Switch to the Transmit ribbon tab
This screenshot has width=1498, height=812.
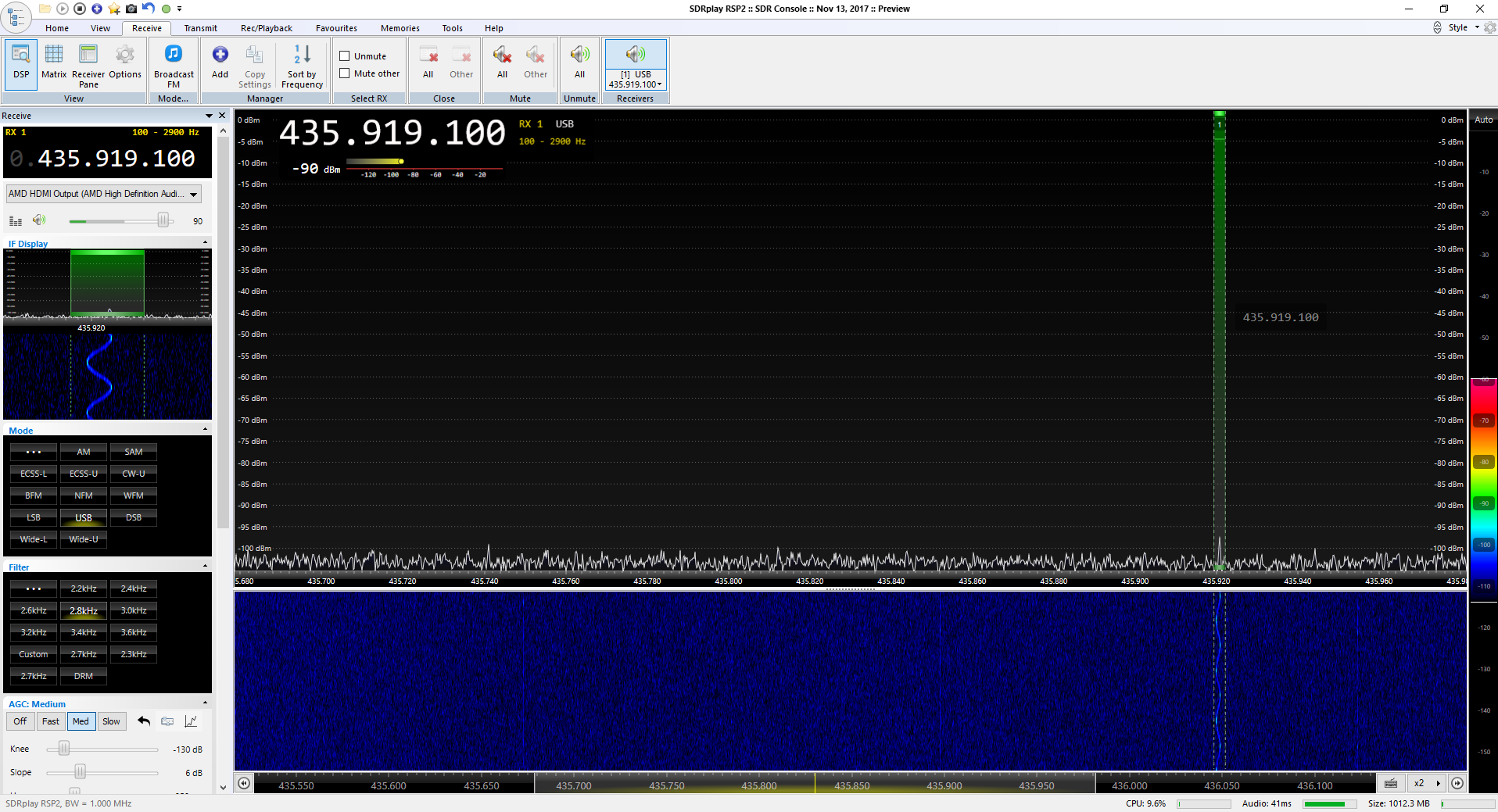coord(200,28)
